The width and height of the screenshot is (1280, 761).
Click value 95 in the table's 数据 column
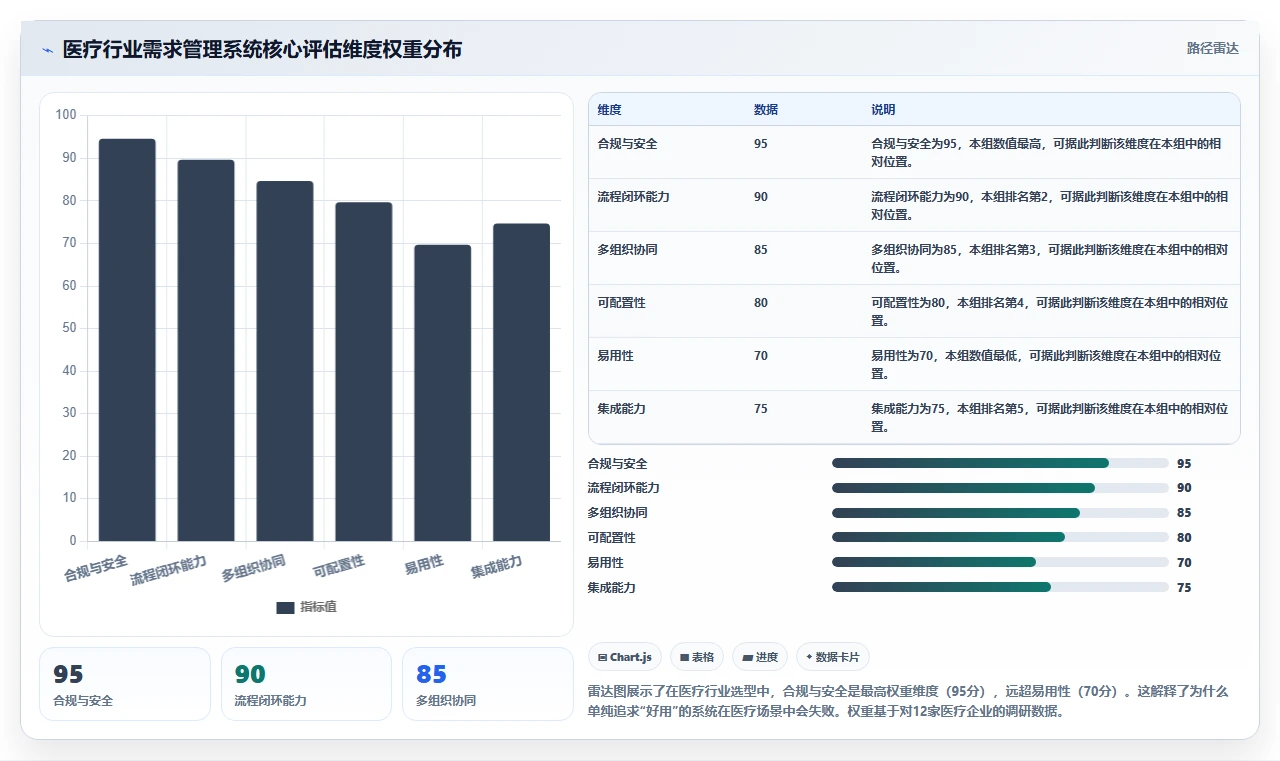point(761,144)
